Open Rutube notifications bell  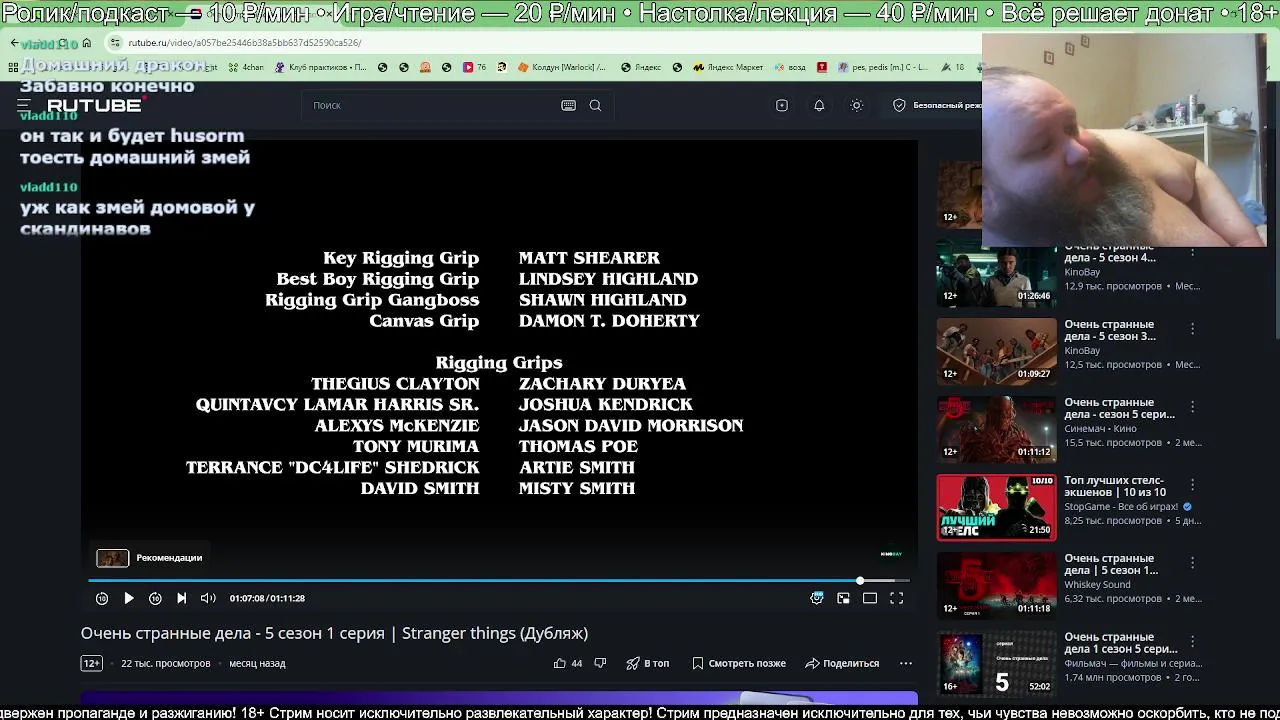tap(819, 105)
